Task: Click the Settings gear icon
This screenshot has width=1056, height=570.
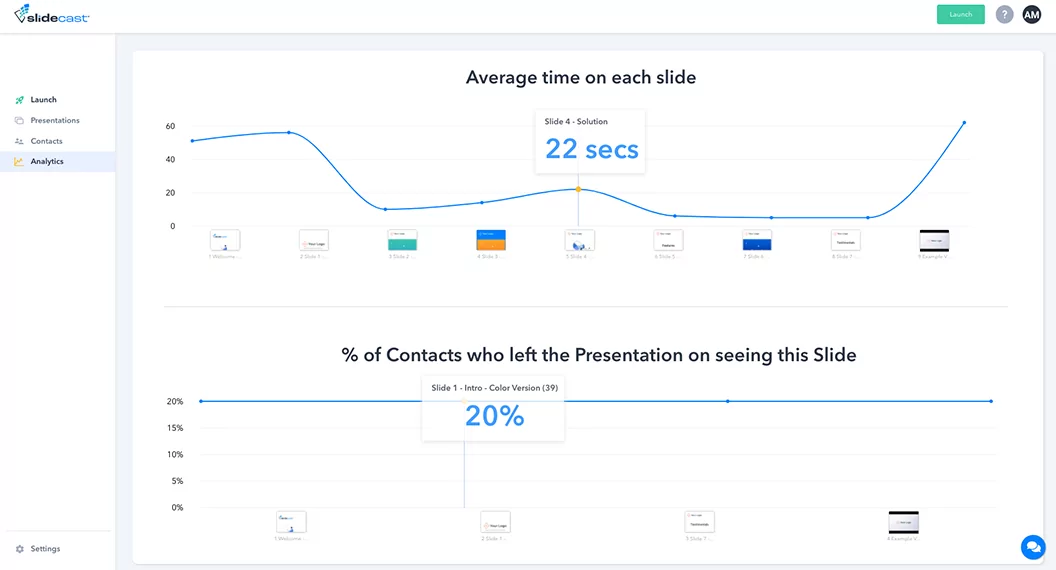Action: 20,549
